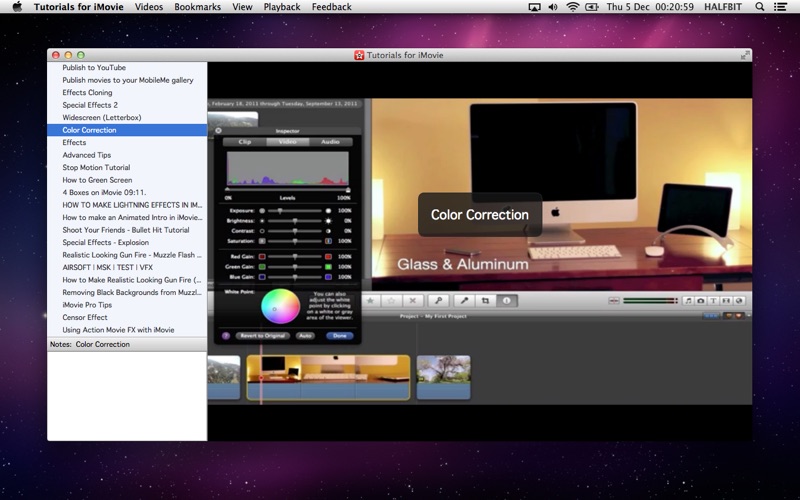The height and width of the screenshot is (500, 800).
Task: Select the desk clip thumbnail in timeline
Action: (x=328, y=377)
